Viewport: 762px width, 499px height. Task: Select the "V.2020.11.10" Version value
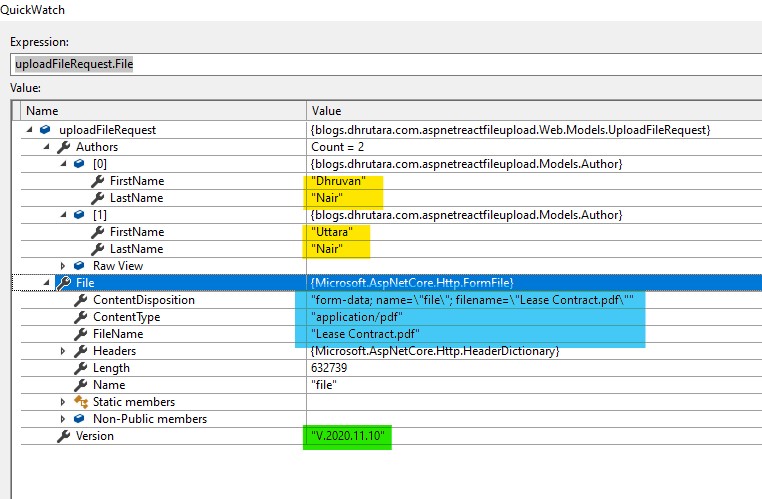point(348,437)
